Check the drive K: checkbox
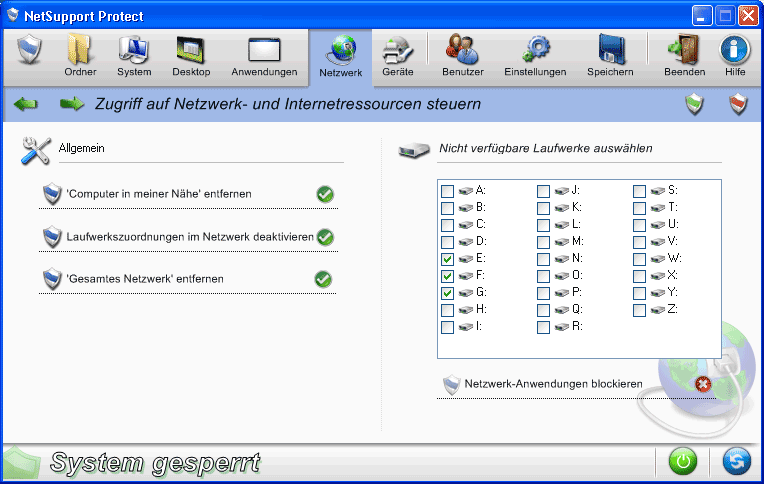 [x=543, y=208]
